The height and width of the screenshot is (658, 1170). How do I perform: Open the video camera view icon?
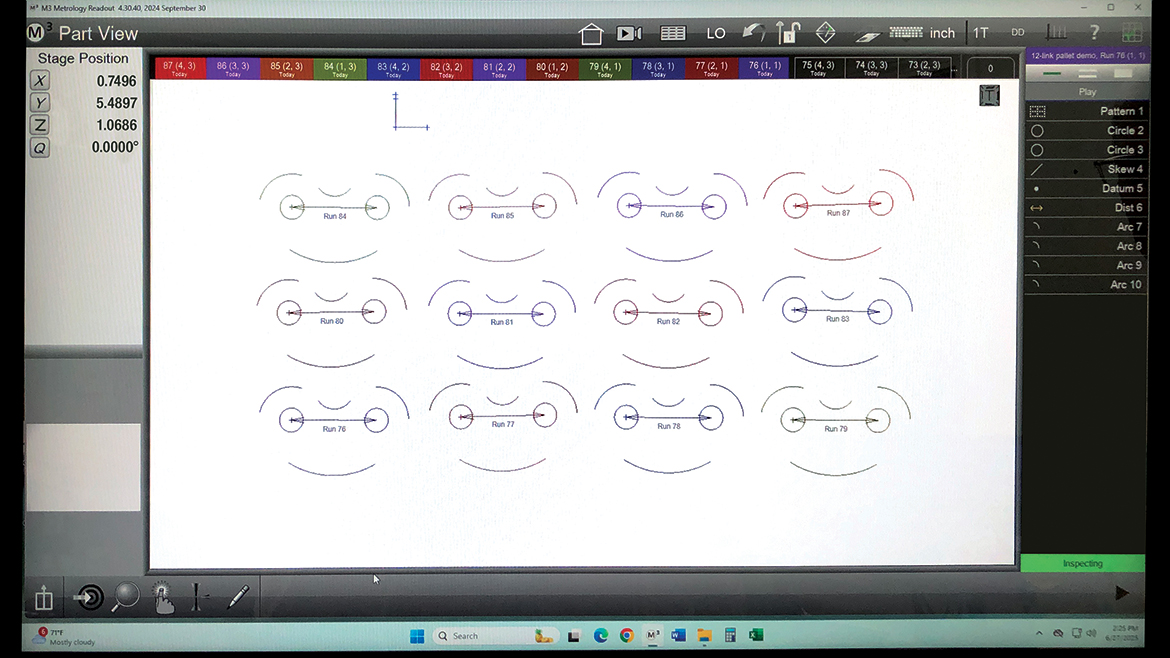click(x=629, y=34)
